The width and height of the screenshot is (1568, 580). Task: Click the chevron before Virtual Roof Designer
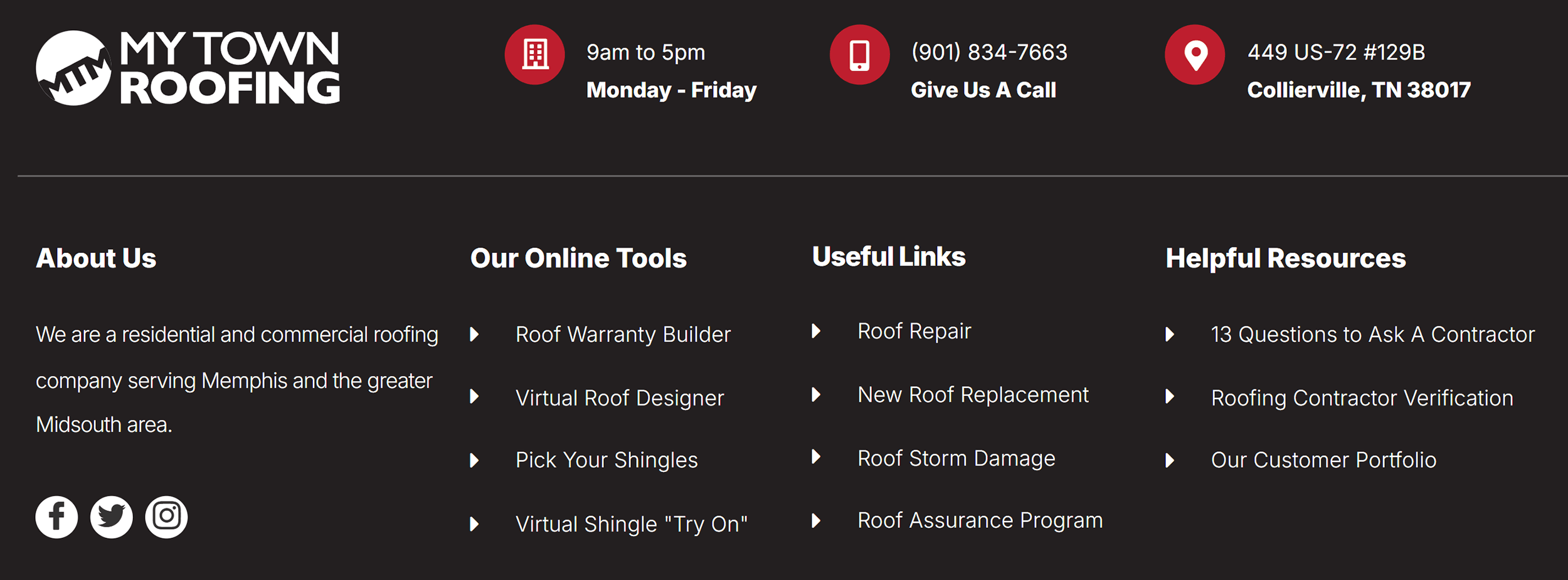pyautogui.click(x=474, y=398)
